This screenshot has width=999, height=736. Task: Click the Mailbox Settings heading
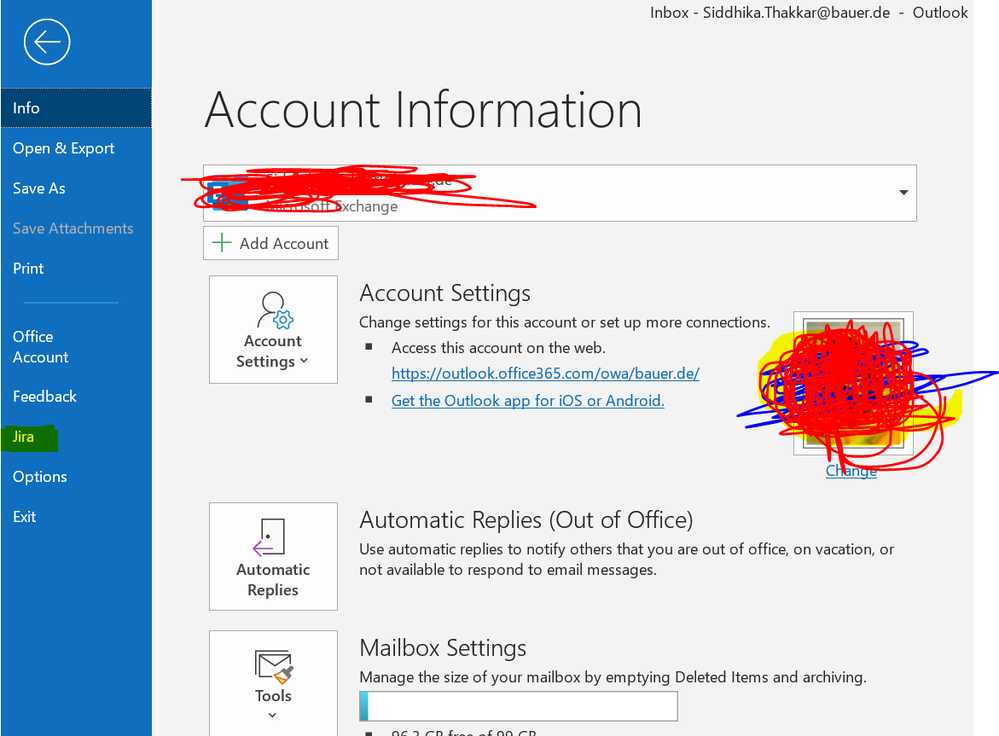point(443,648)
